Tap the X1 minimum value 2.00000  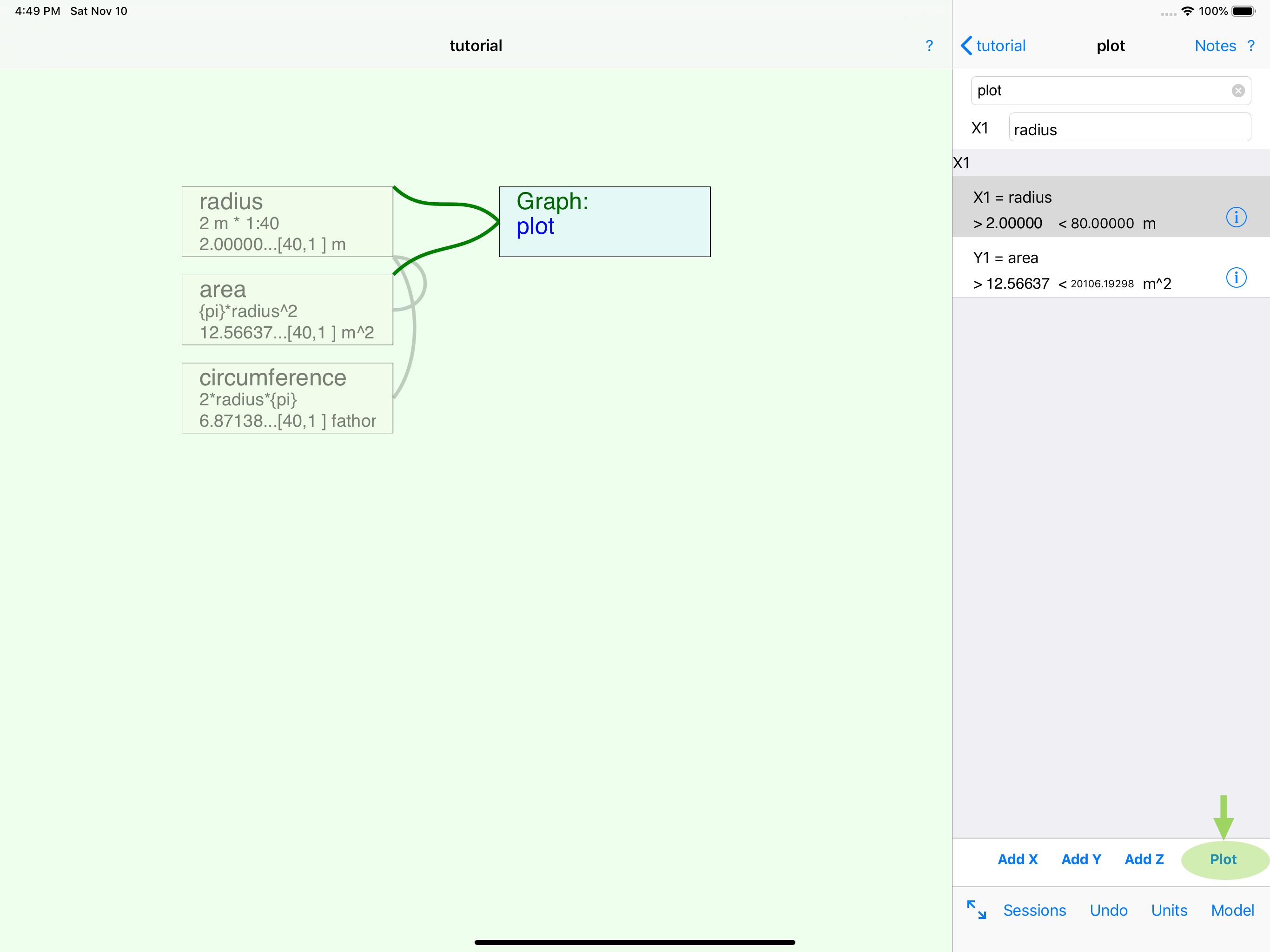pos(1013,224)
